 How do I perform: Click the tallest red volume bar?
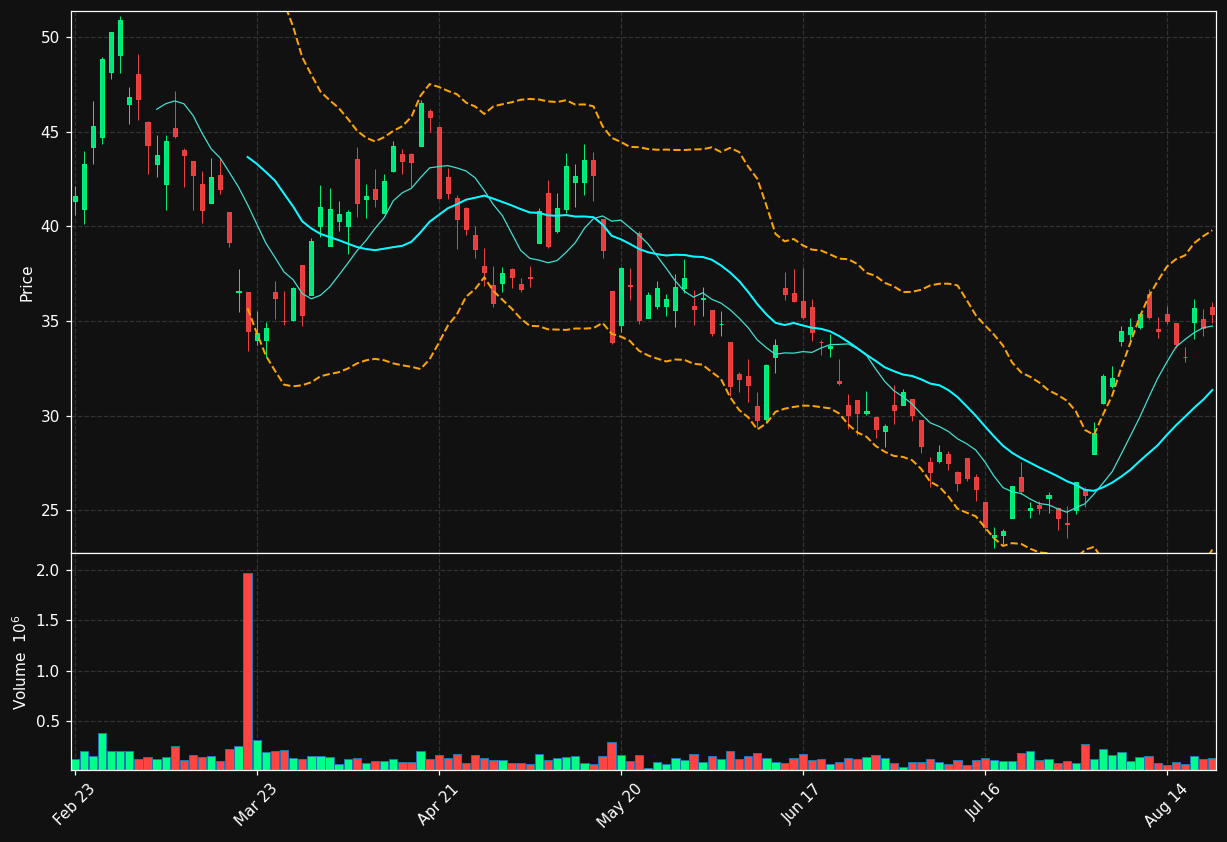[x=248, y=672]
